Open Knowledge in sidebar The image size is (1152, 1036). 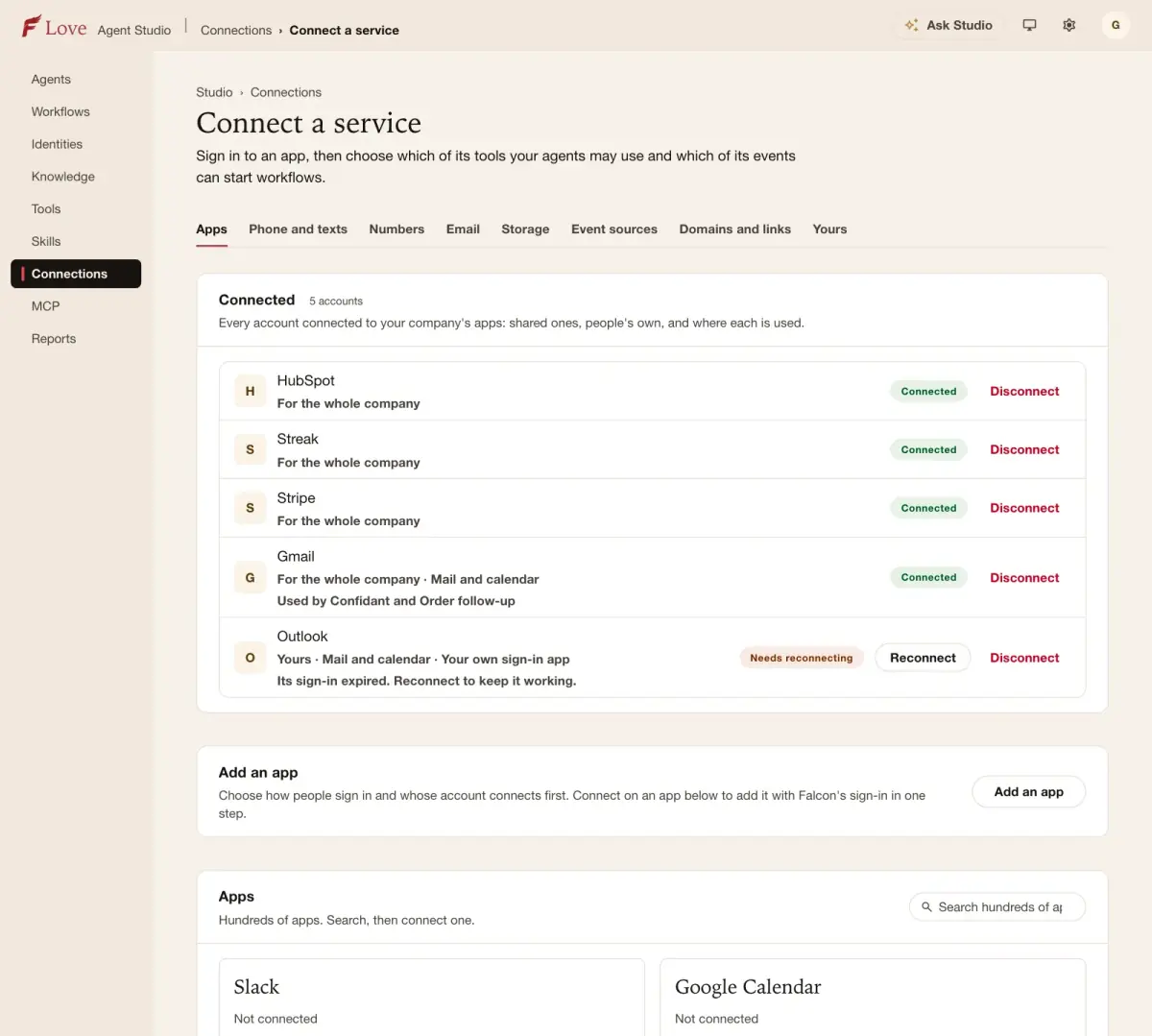tap(76, 177)
